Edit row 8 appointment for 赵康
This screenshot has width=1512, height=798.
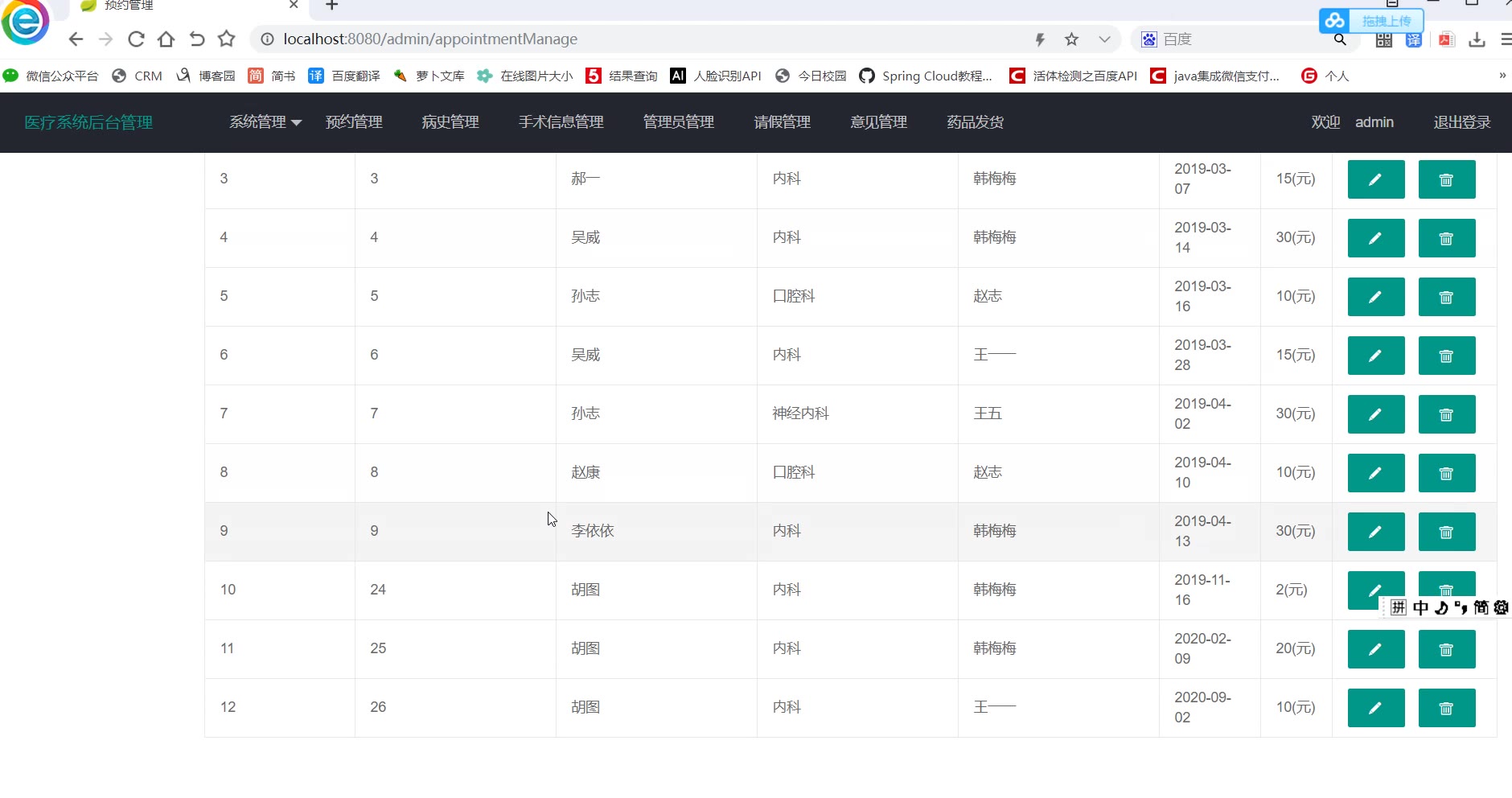[1376, 473]
